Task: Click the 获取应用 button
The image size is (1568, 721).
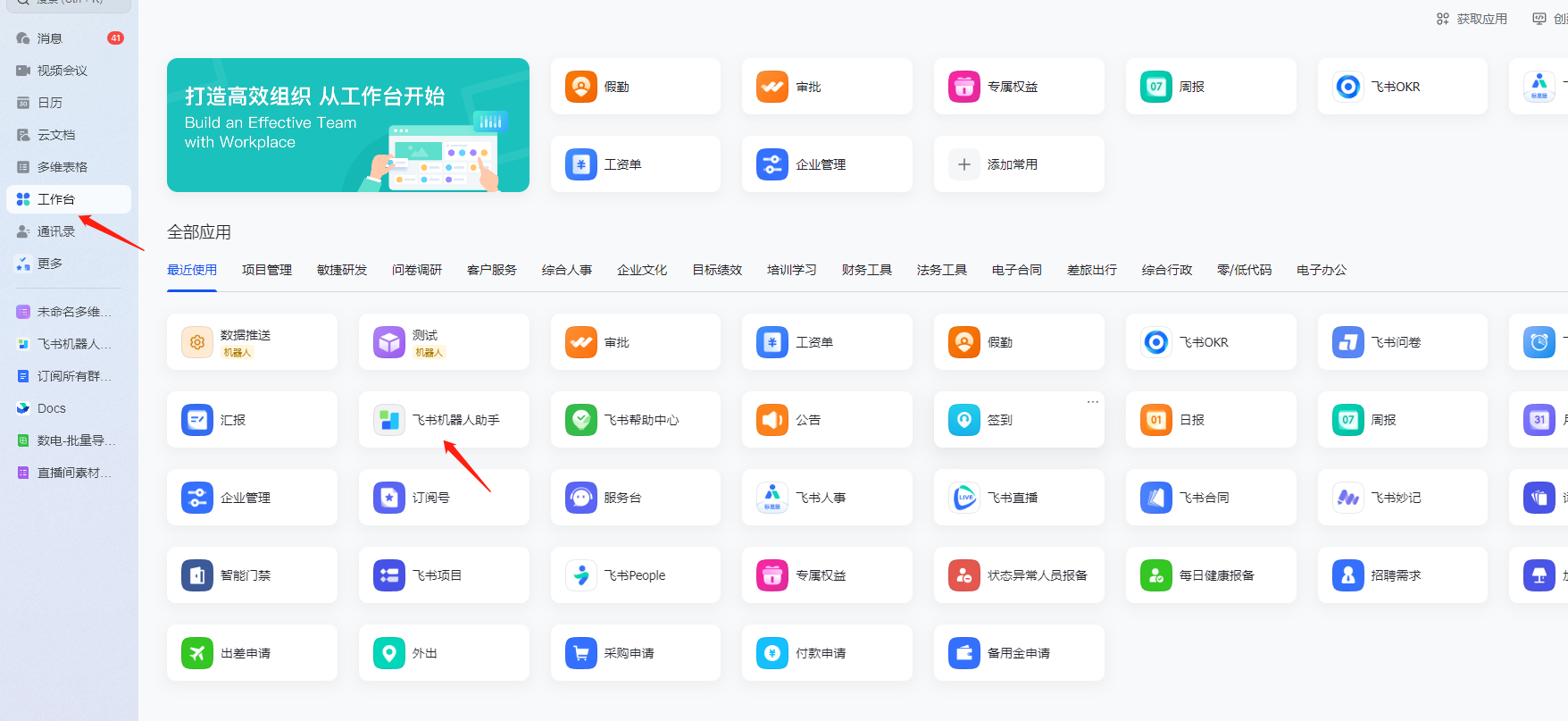Action: 1472,19
